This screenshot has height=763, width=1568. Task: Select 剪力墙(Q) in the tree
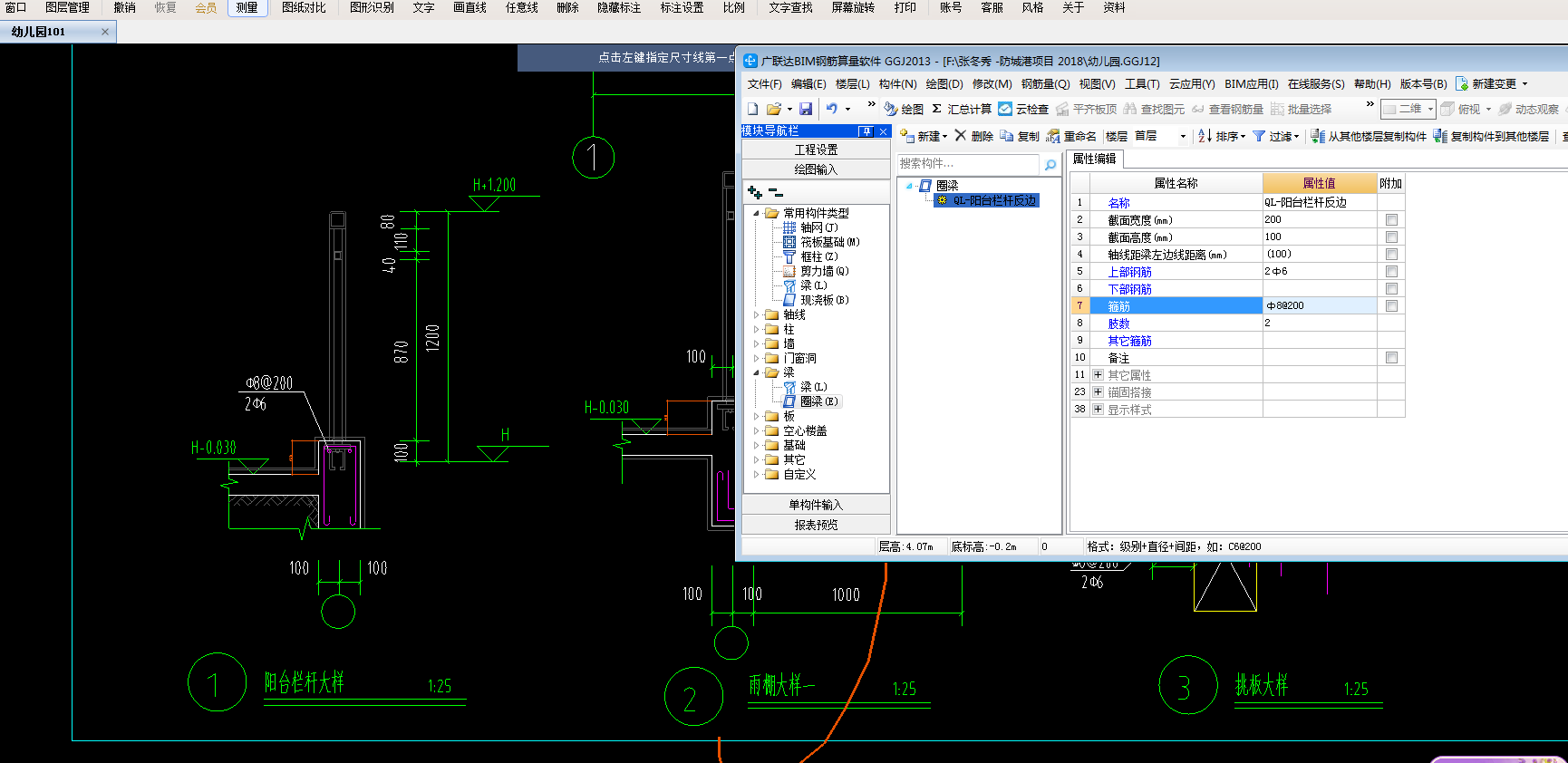click(816, 271)
